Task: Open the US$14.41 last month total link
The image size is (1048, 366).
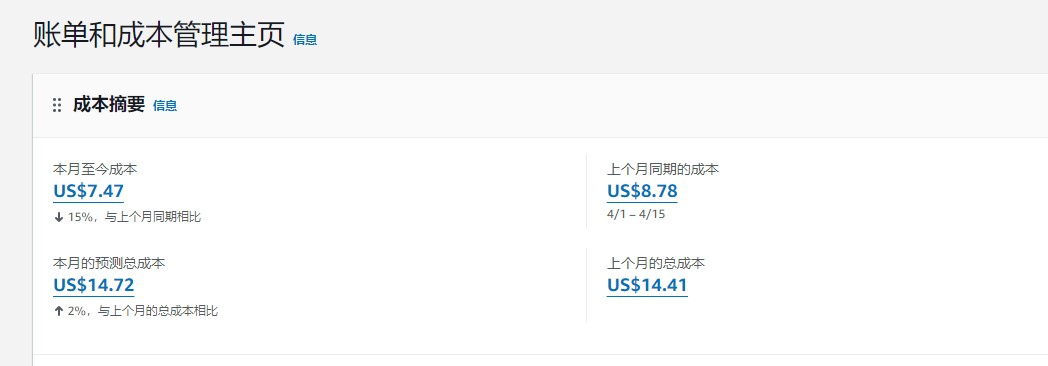Action: (x=647, y=285)
